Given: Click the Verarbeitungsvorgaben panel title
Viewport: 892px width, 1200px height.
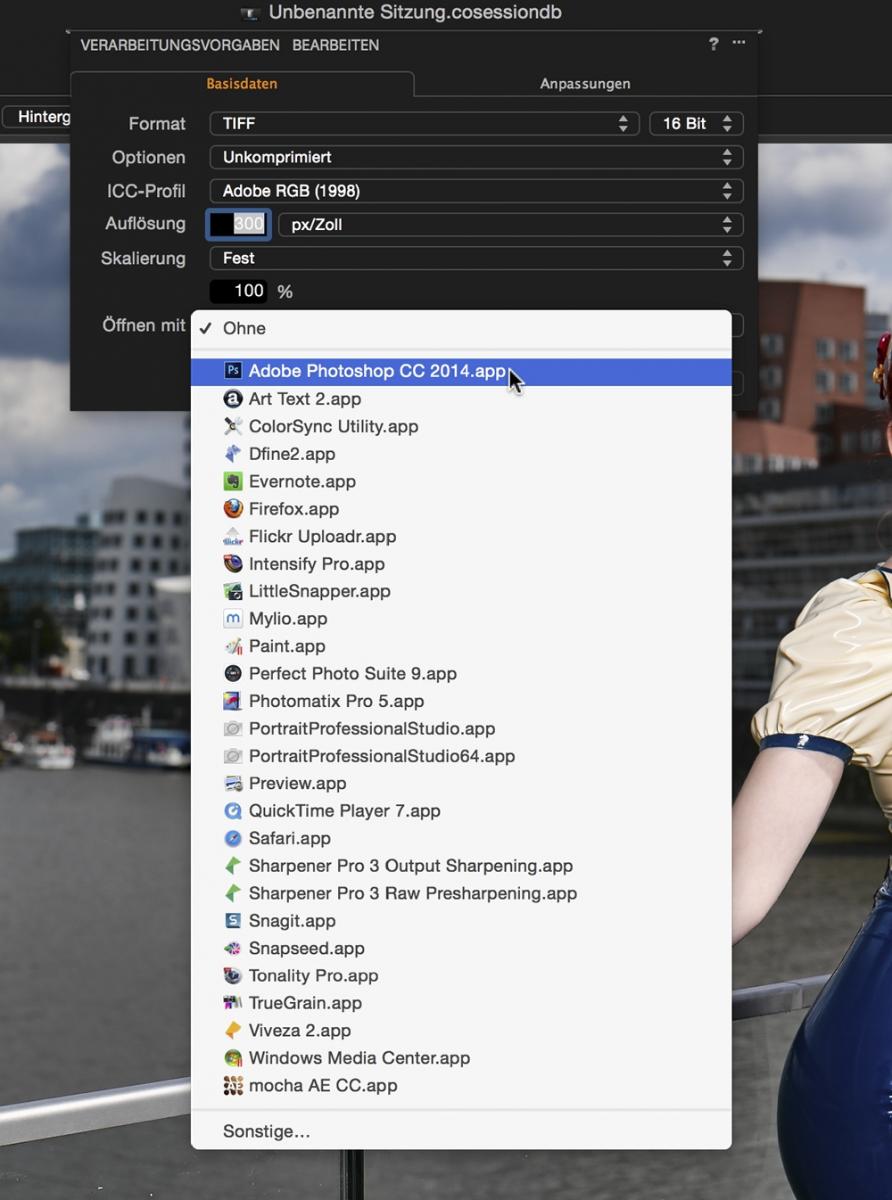Looking at the screenshot, I should click(x=180, y=45).
